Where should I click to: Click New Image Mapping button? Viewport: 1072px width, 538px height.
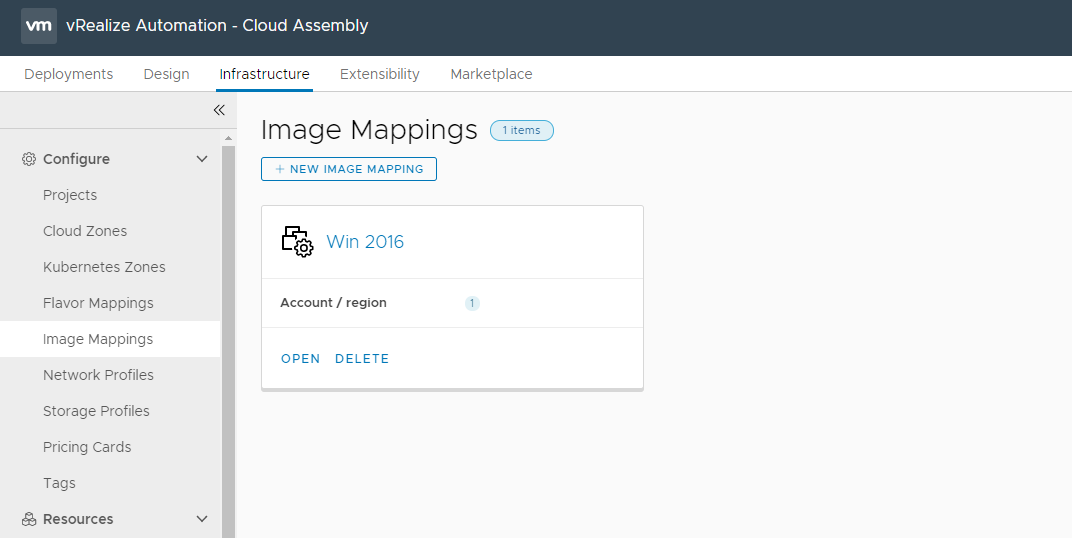349,169
